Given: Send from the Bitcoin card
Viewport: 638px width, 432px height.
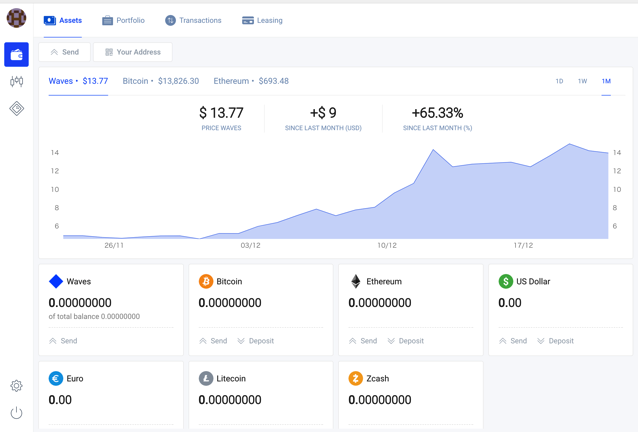Looking at the screenshot, I should (x=213, y=341).
